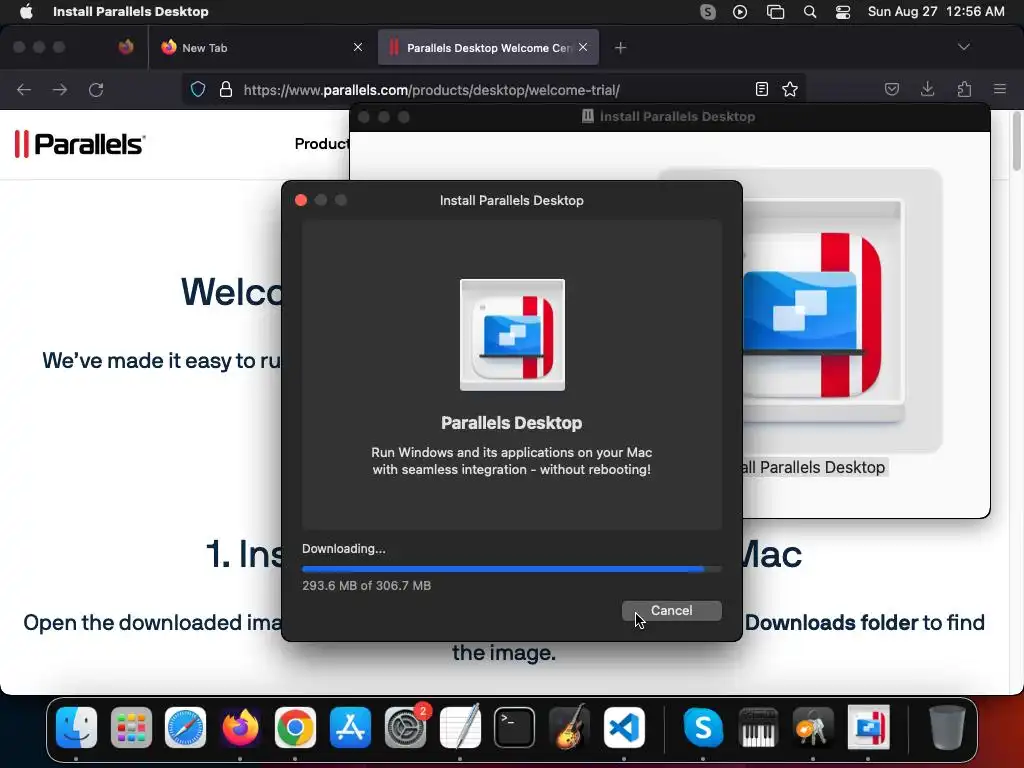Open Visual Studio Code from the Dock
This screenshot has height=768, width=1024.
[x=624, y=727]
